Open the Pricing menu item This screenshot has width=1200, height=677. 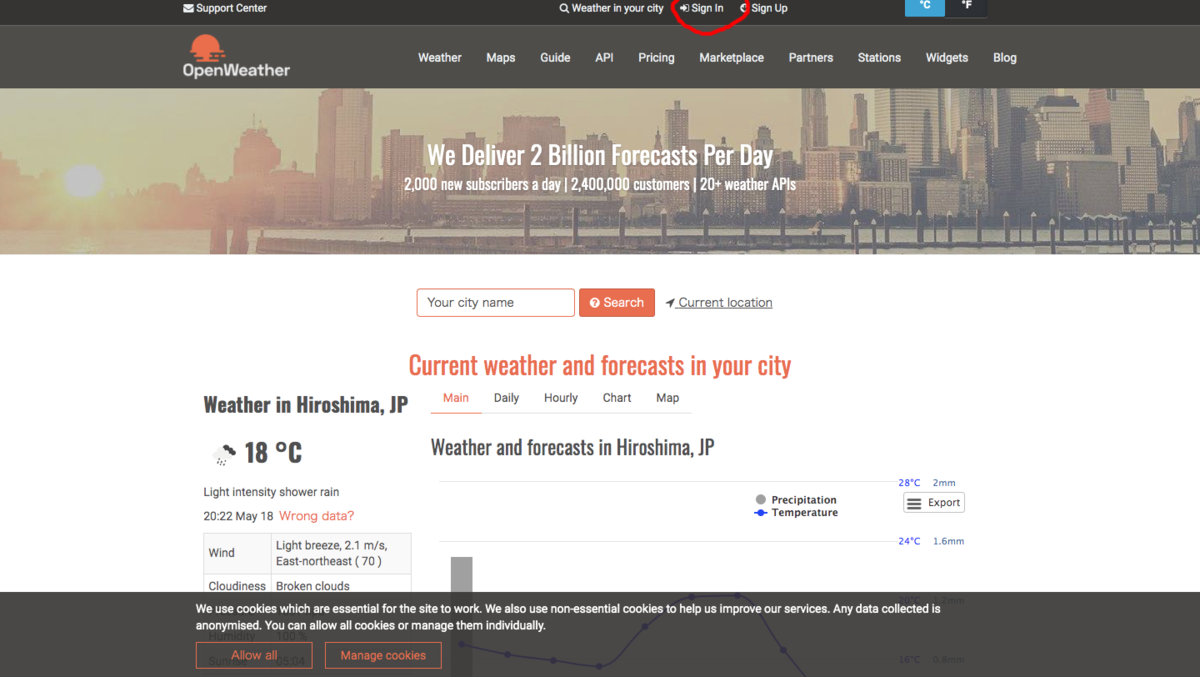pyautogui.click(x=656, y=58)
